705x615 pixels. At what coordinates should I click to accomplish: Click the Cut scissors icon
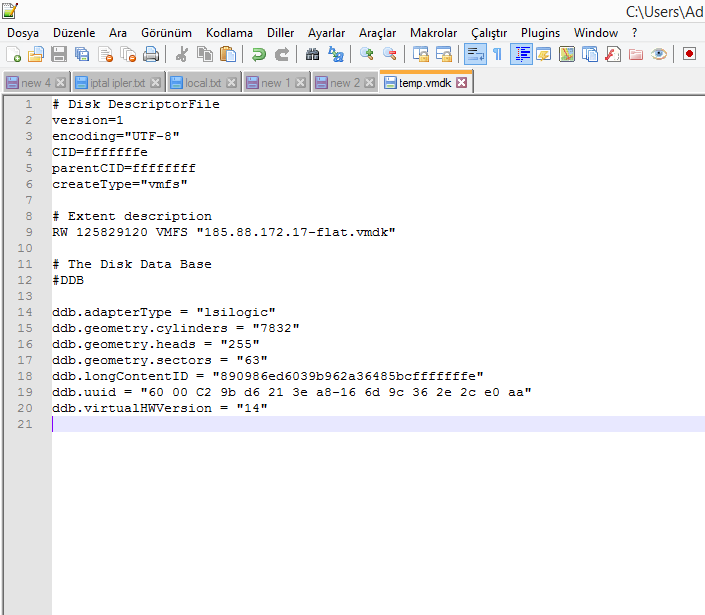[182, 54]
